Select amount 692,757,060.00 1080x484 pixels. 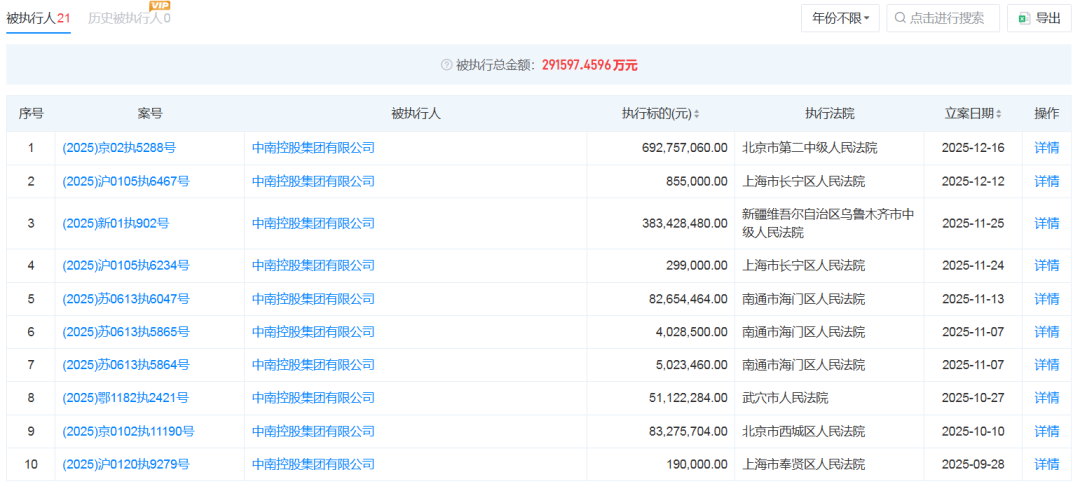(x=683, y=148)
